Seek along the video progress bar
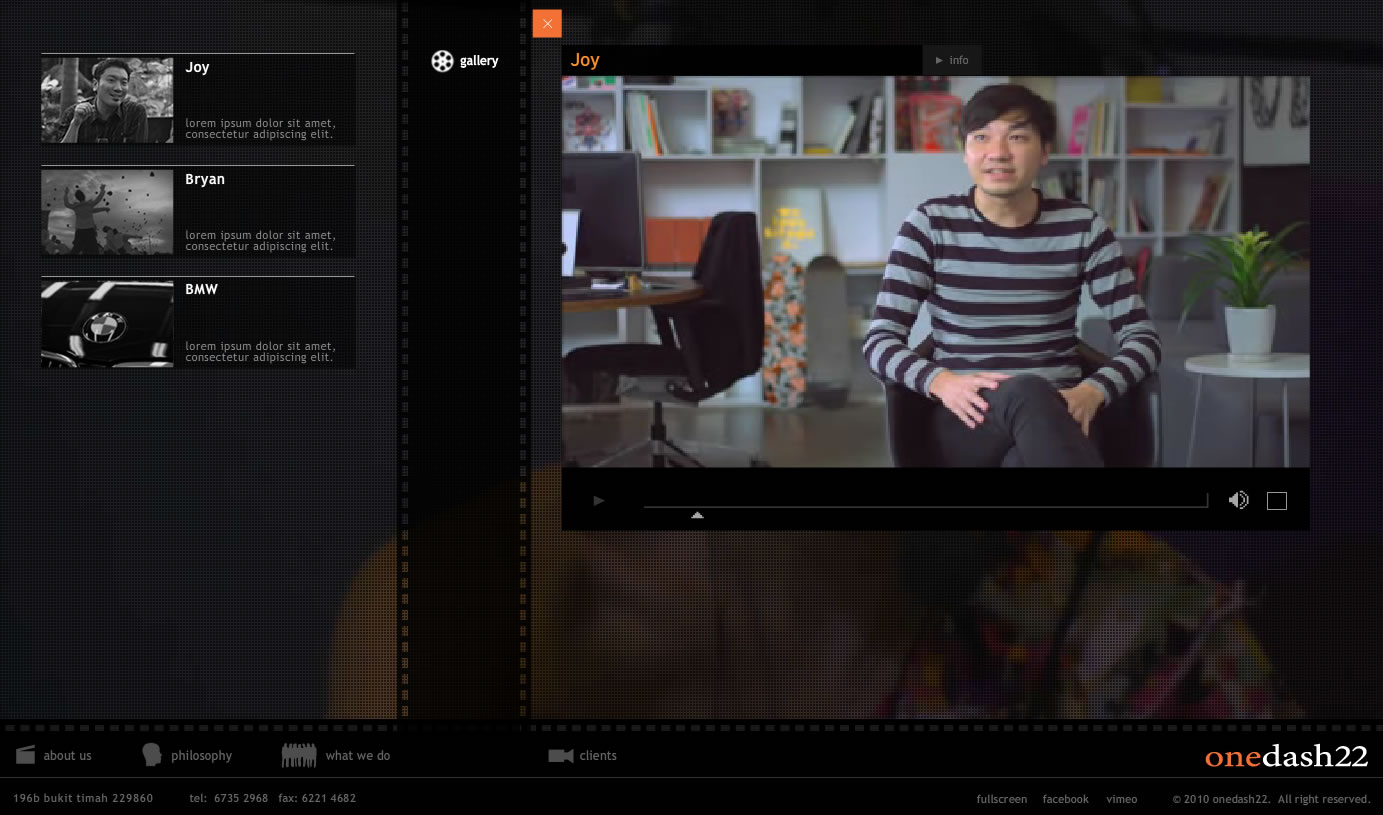Screen dimensions: 1383x815 click(926, 506)
